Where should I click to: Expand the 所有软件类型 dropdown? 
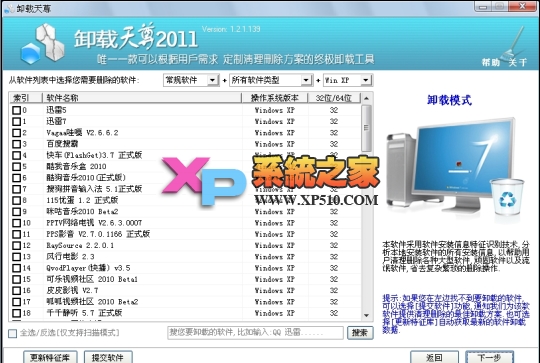(271, 80)
